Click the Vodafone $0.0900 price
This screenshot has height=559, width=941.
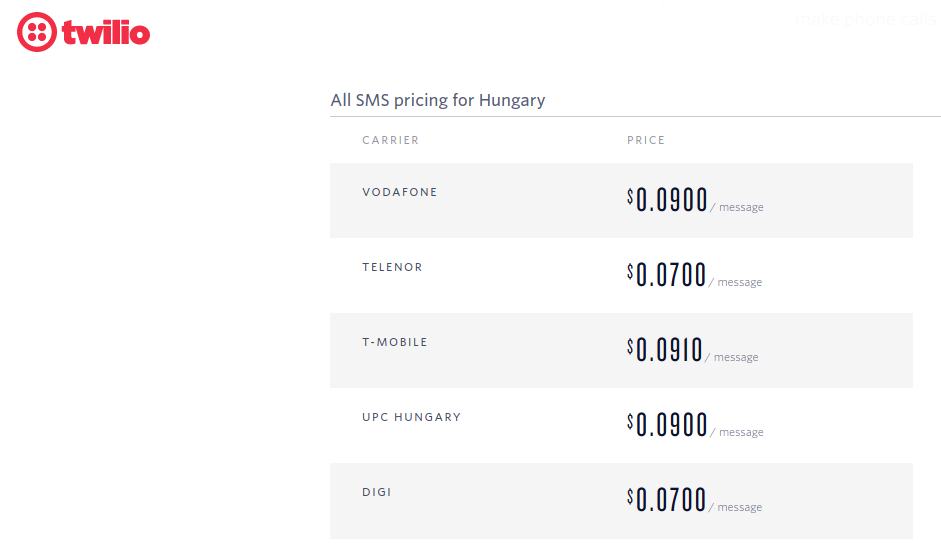[x=667, y=200]
